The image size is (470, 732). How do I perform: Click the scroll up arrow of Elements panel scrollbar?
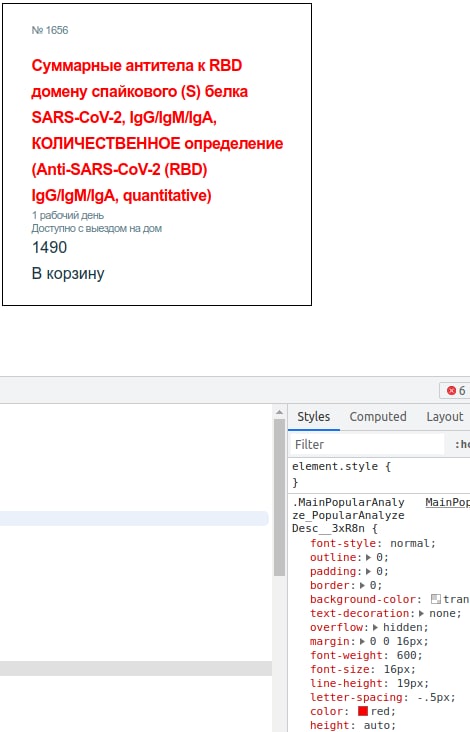(279, 412)
